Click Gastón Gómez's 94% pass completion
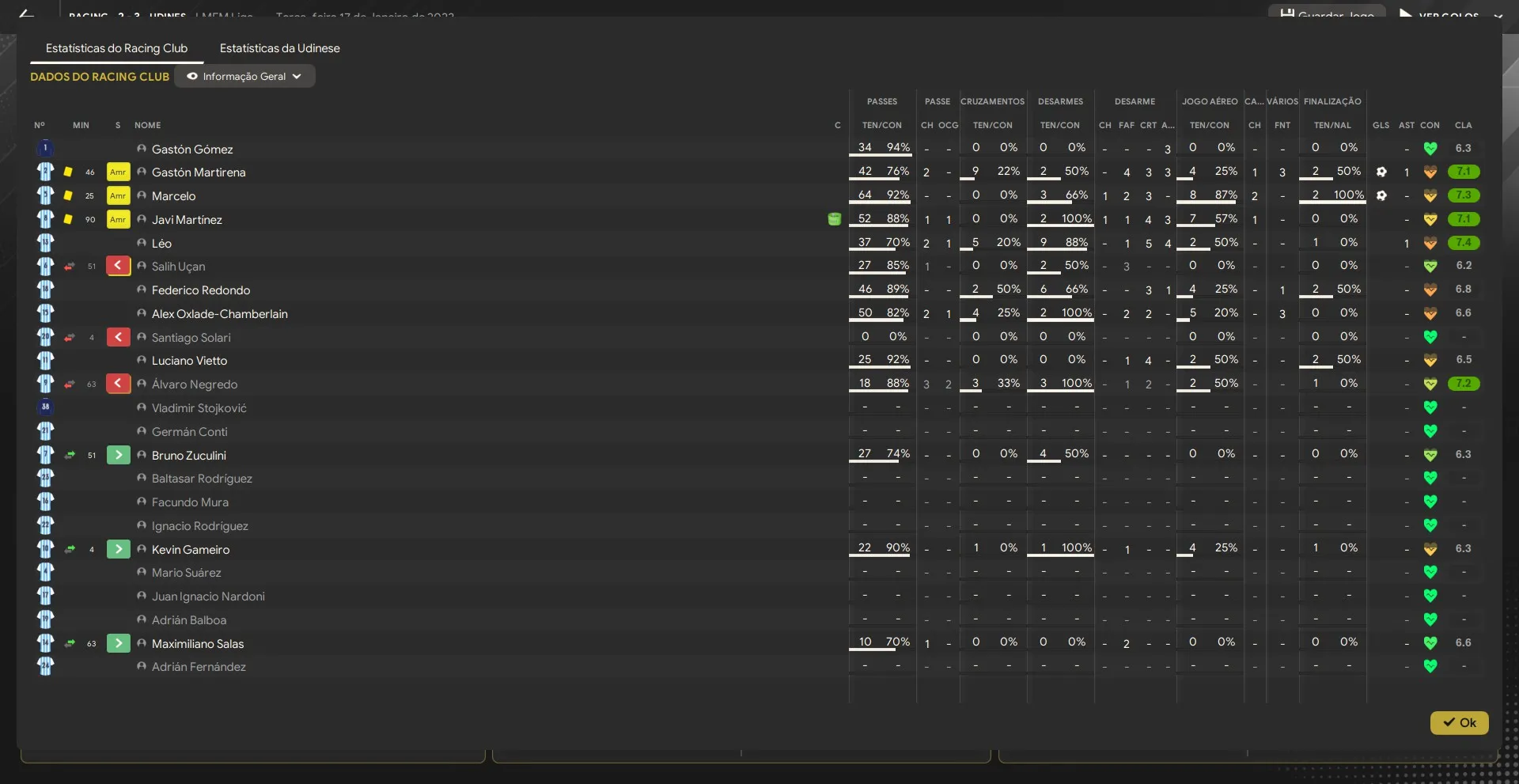This screenshot has width=1519, height=784. point(898,147)
